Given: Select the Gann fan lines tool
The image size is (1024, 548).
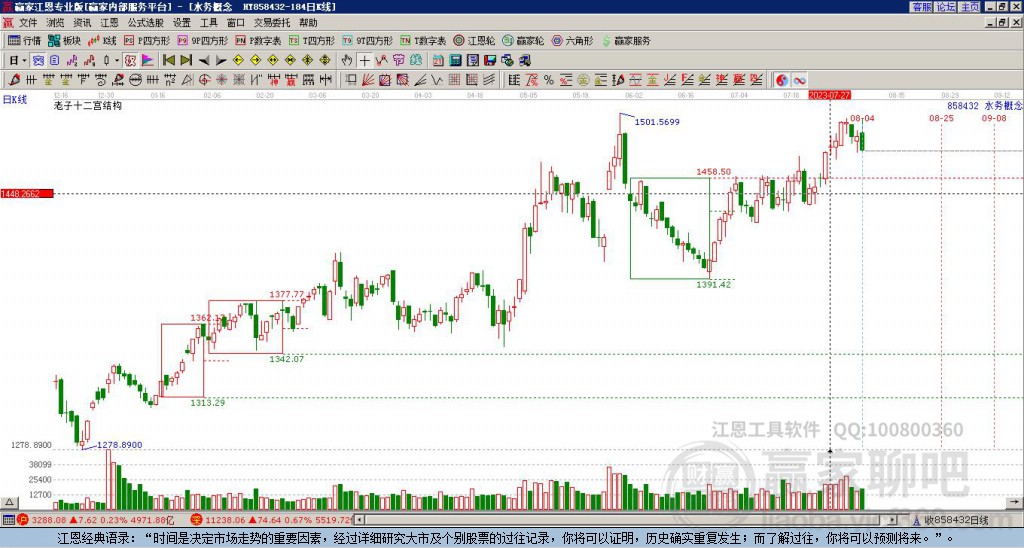Looking at the screenshot, I should click(368, 80).
